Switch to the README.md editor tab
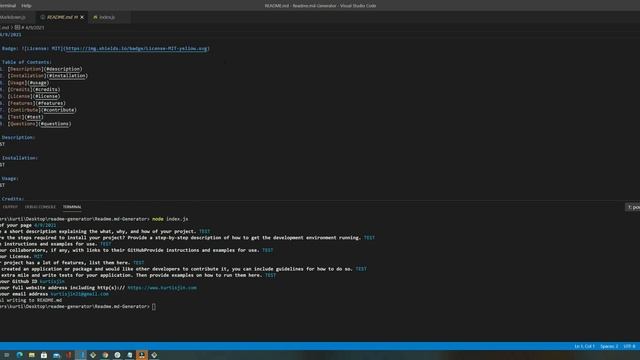The width and height of the screenshot is (640, 360). [x=62, y=17]
